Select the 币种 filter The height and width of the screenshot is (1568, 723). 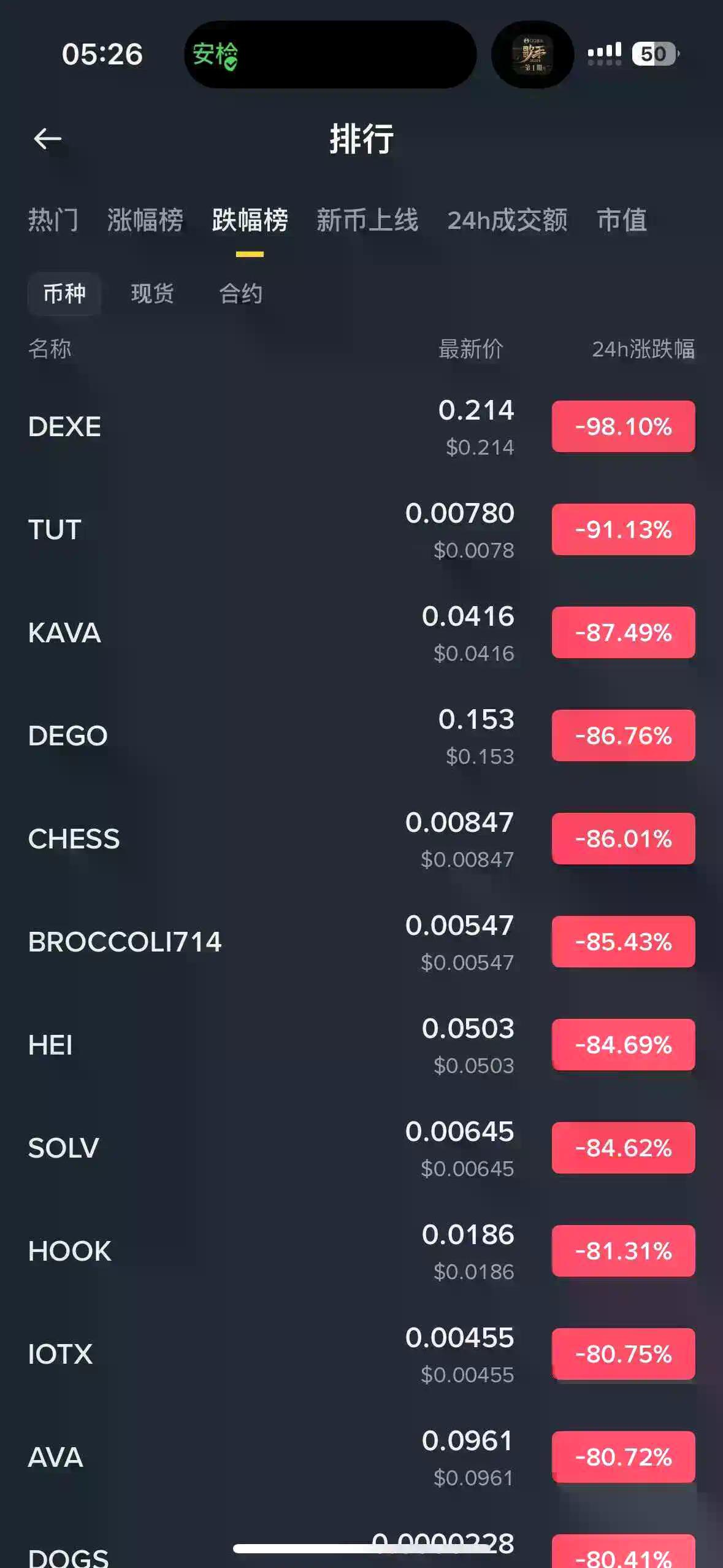pos(64,294)
